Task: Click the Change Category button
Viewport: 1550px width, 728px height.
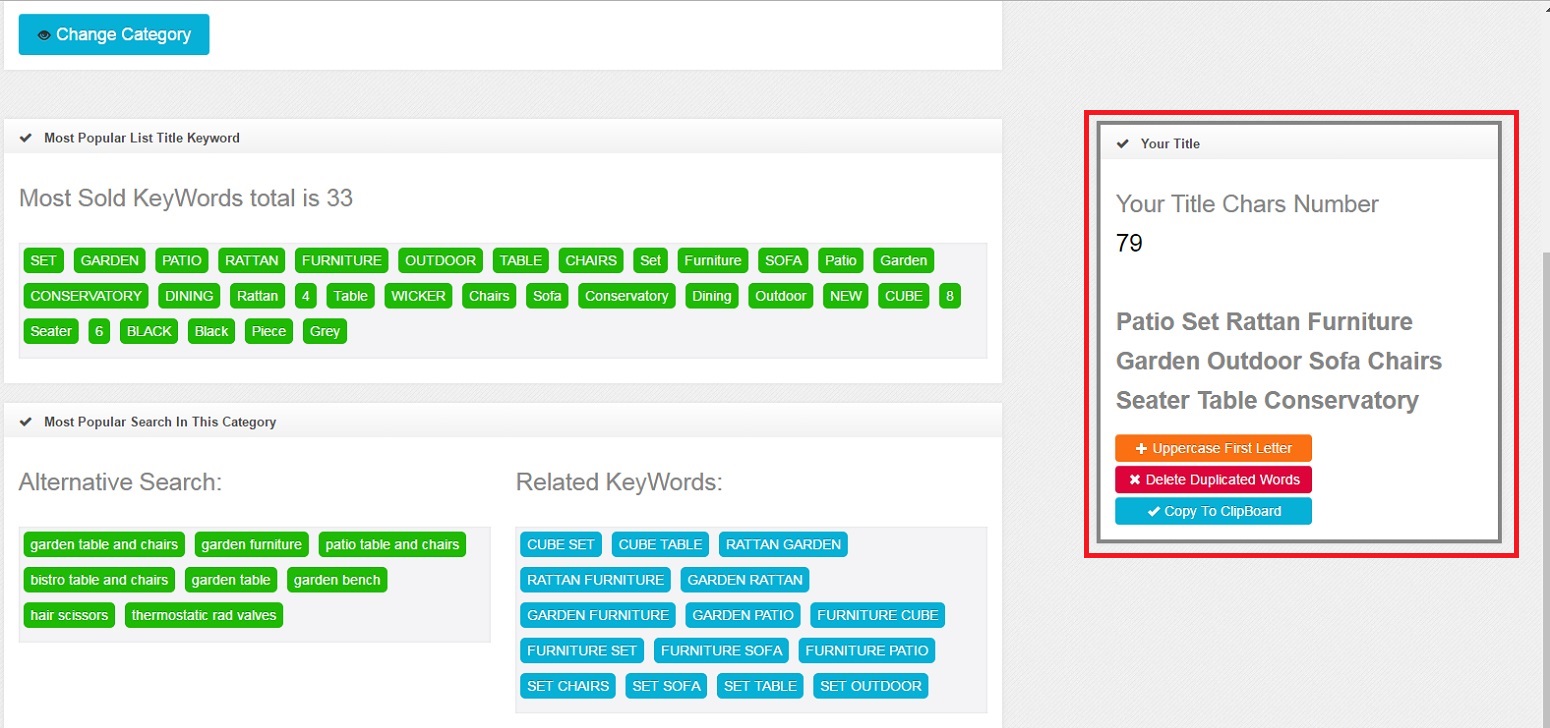Action: 113,35
